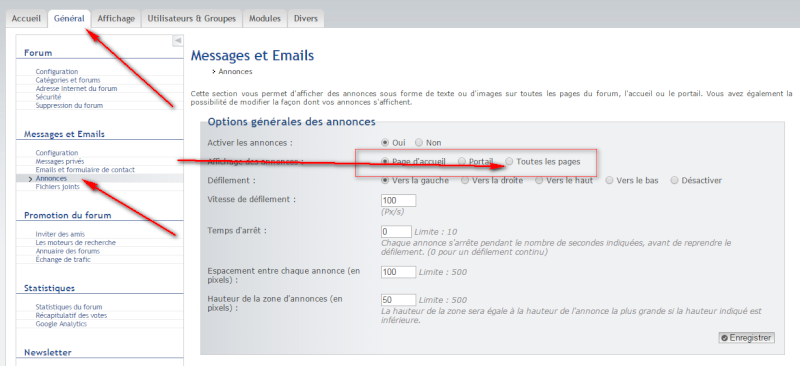
Task: Open the Sécurité link
Action: [48, 97]
